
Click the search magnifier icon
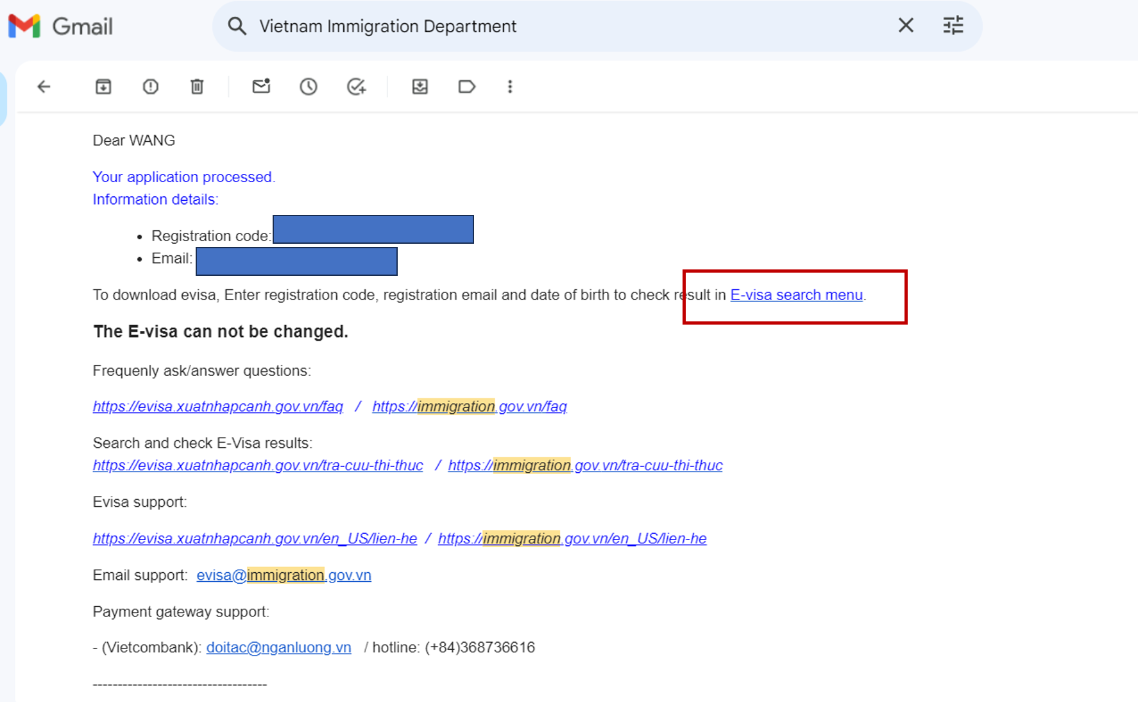[x=237, y=26]
